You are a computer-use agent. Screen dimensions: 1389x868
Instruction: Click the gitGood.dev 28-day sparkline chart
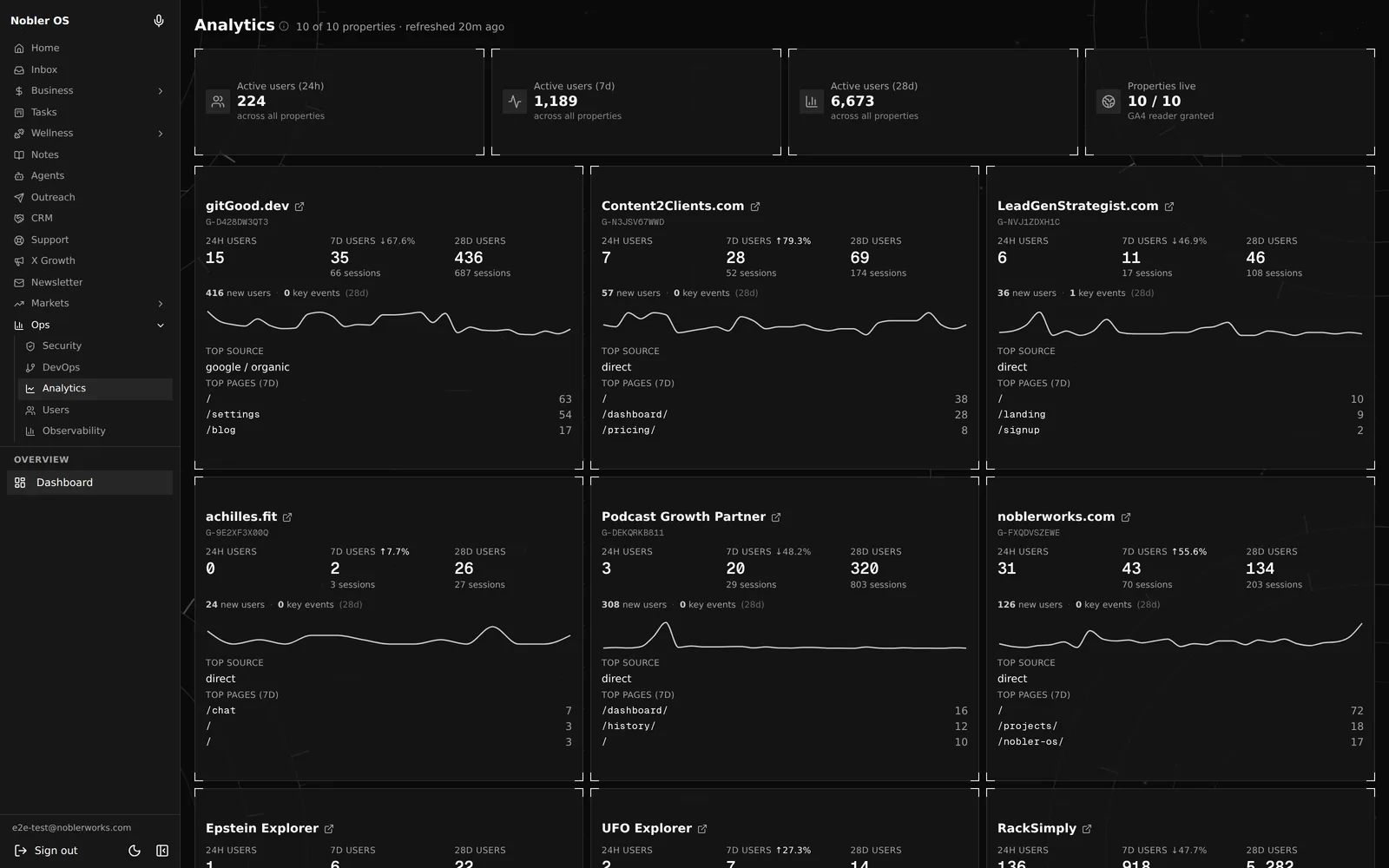[388, 322]
